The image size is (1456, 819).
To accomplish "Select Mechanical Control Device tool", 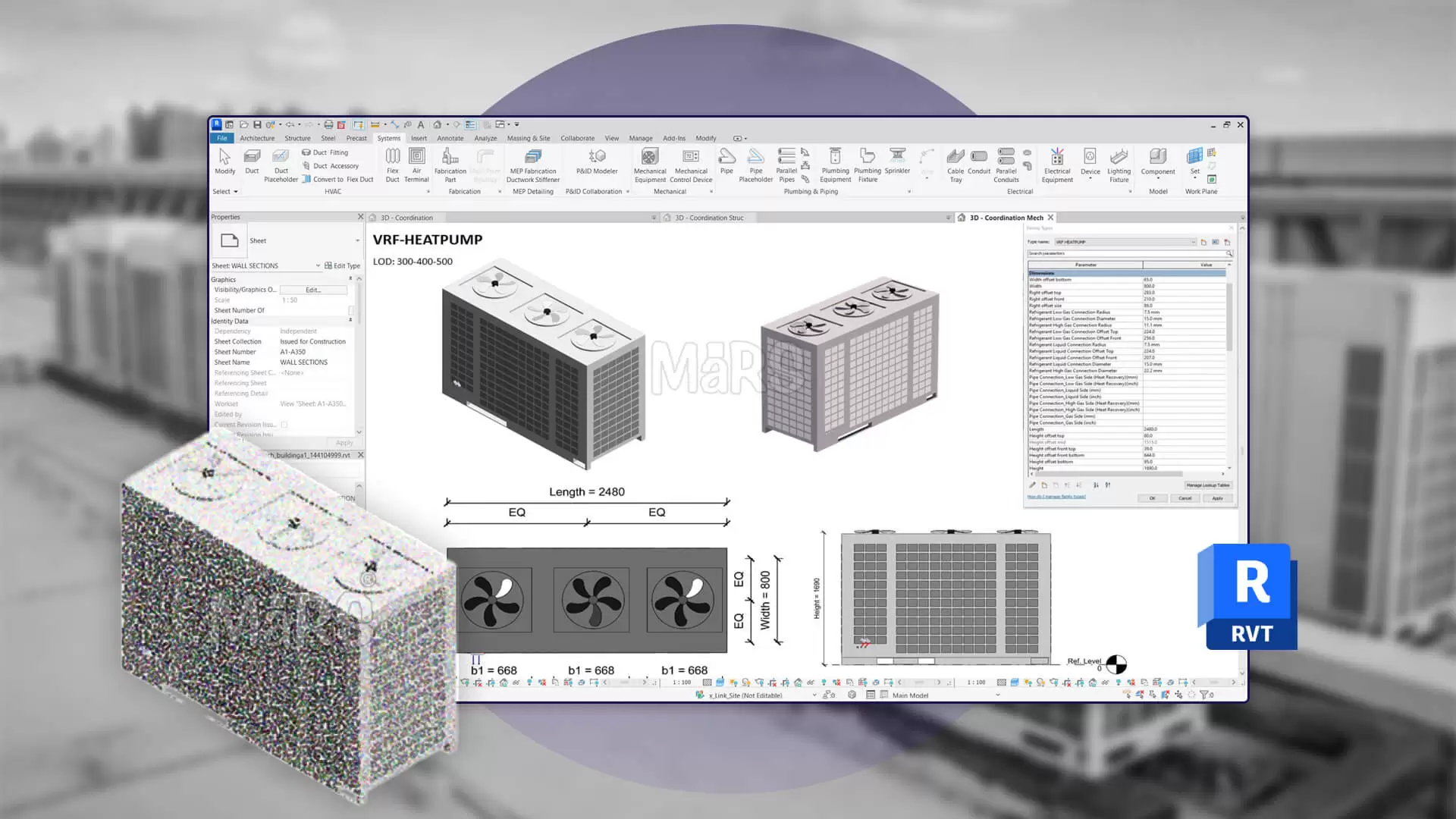I will point(691,165).
